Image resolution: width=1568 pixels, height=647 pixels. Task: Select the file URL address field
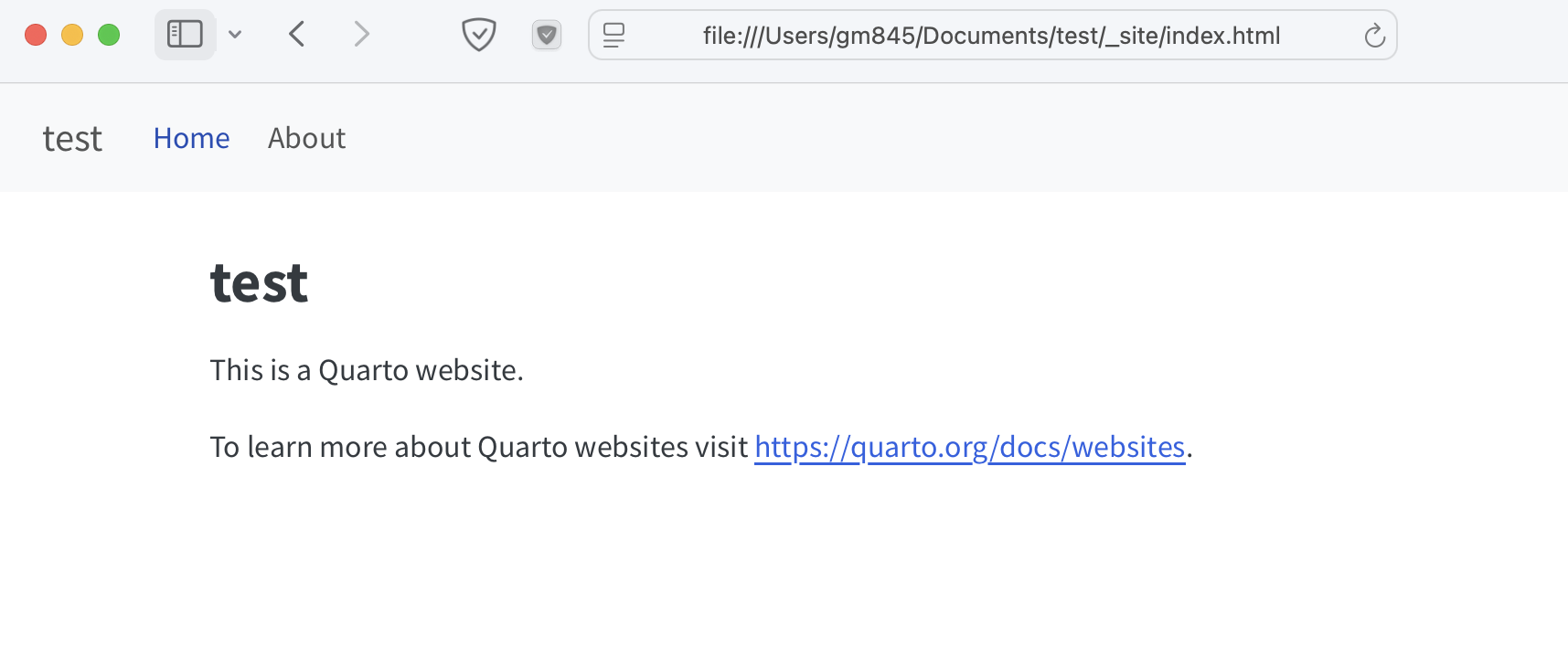[x=993, y=35]
